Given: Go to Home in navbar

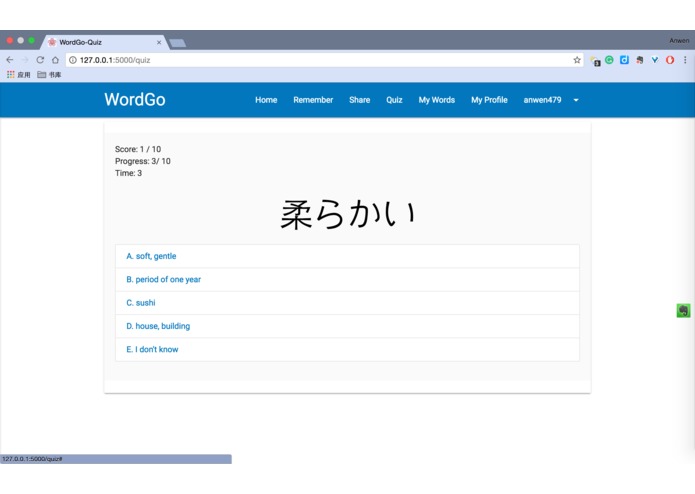Looking at the screenshot, I should pyautogui.click(x=266, y=100).
